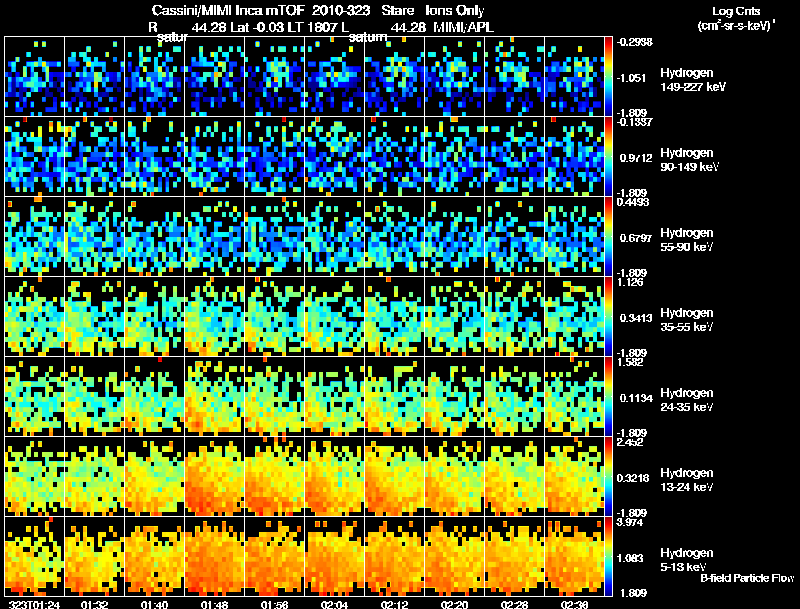Click the color bar beside Hydrogen 24-35 keV
The image size is (800, 609).
tap(608, 397)
